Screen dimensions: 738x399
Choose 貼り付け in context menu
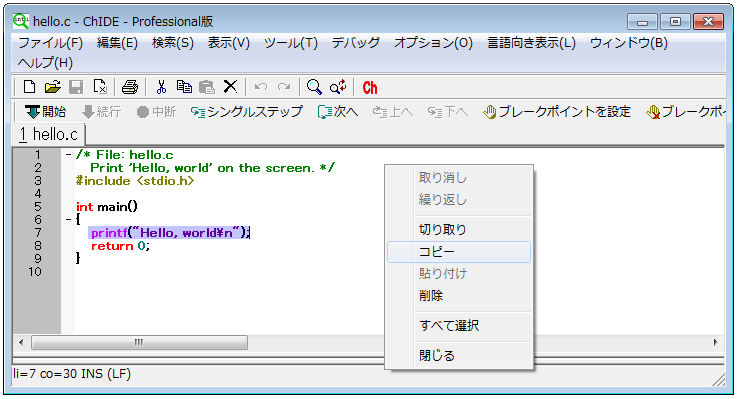coord(459,273)
